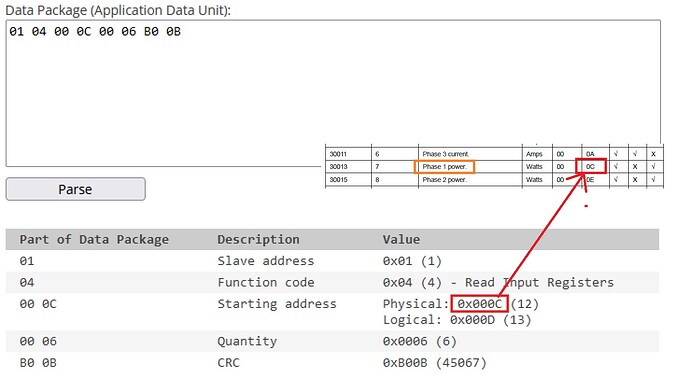Click the Parse button
This screenshot has height=378, width=690.
(x=76, y=189)
